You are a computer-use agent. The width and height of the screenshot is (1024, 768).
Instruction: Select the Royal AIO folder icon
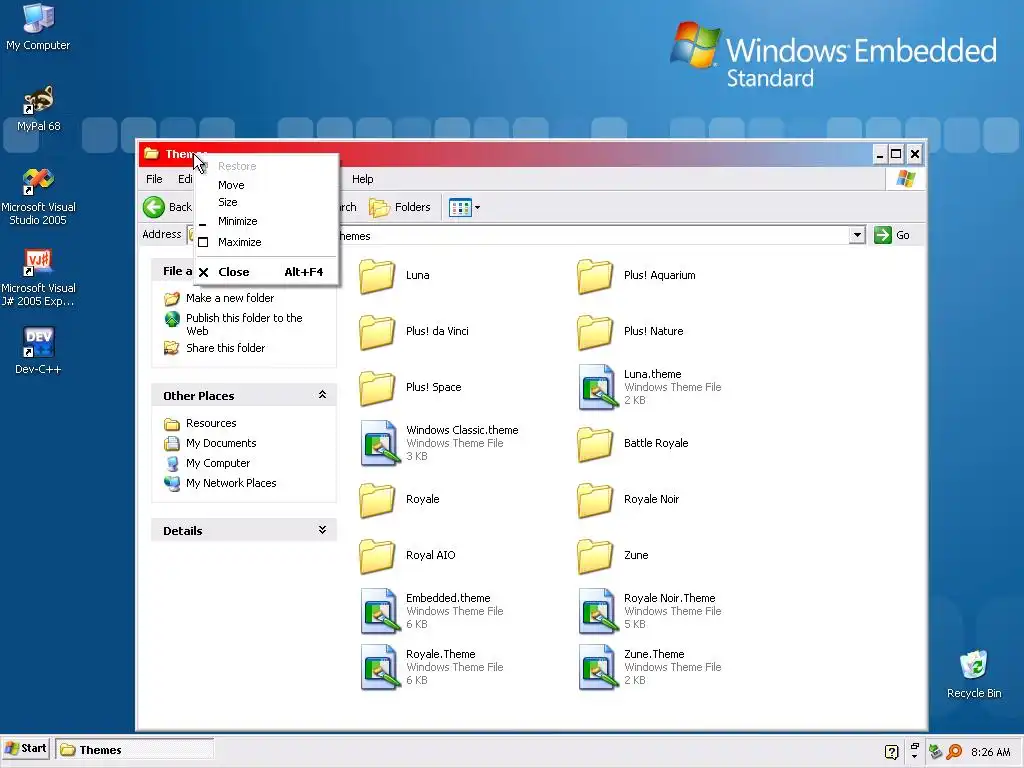[x=377, y=556]
